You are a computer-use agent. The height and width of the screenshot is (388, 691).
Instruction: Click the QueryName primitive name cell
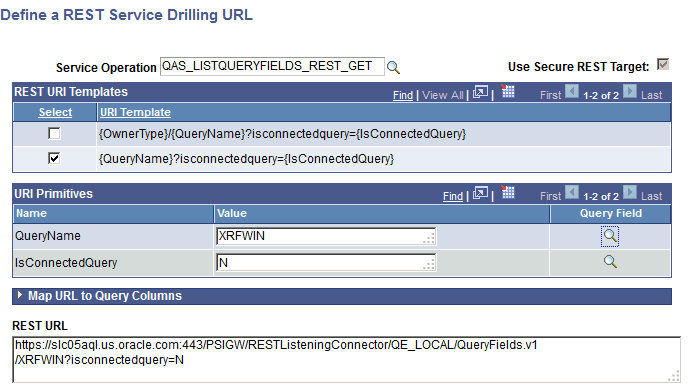pos(113,236)
